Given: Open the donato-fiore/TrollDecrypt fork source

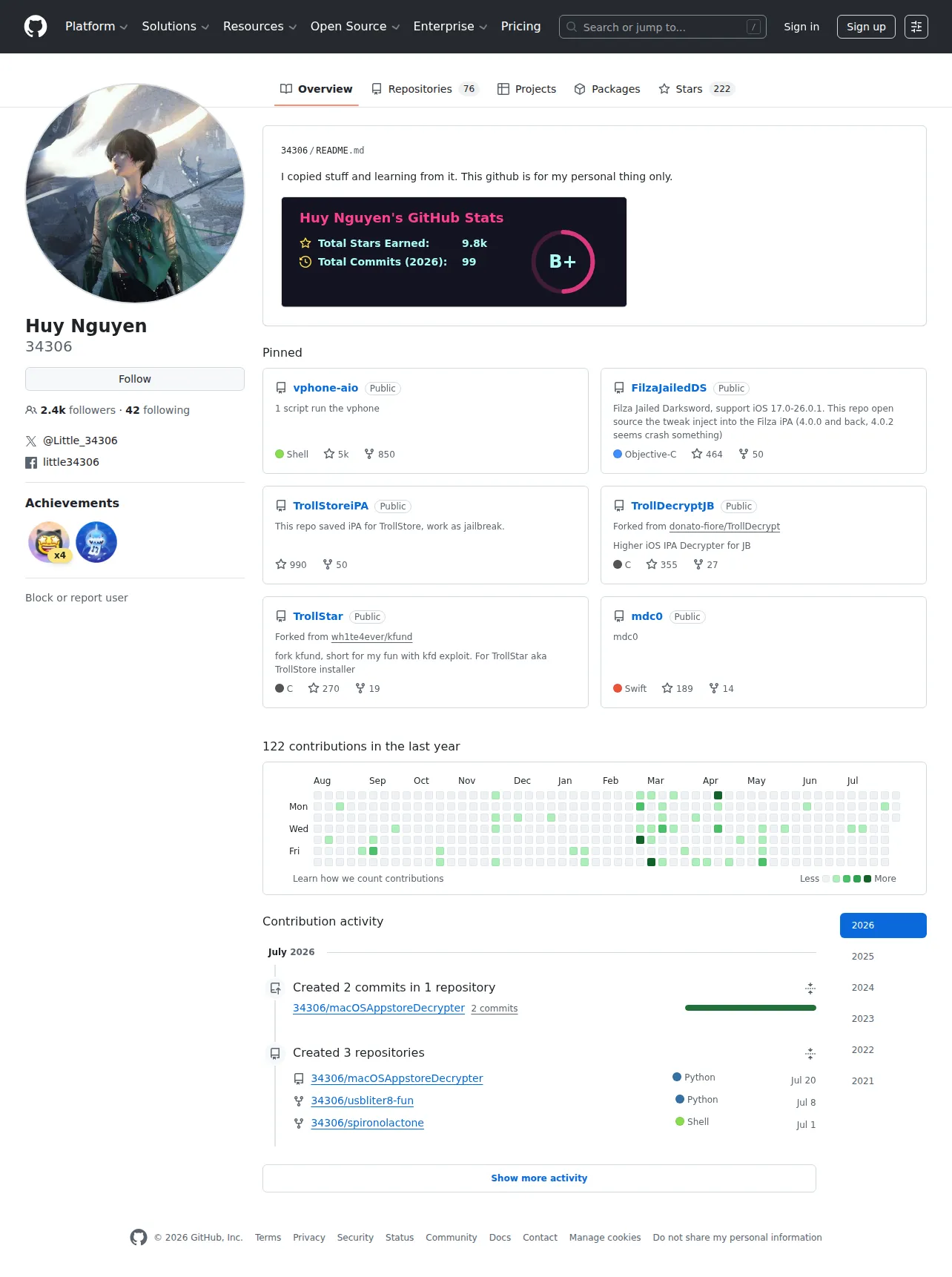Looking at the screenshot, I should point(724,527).
